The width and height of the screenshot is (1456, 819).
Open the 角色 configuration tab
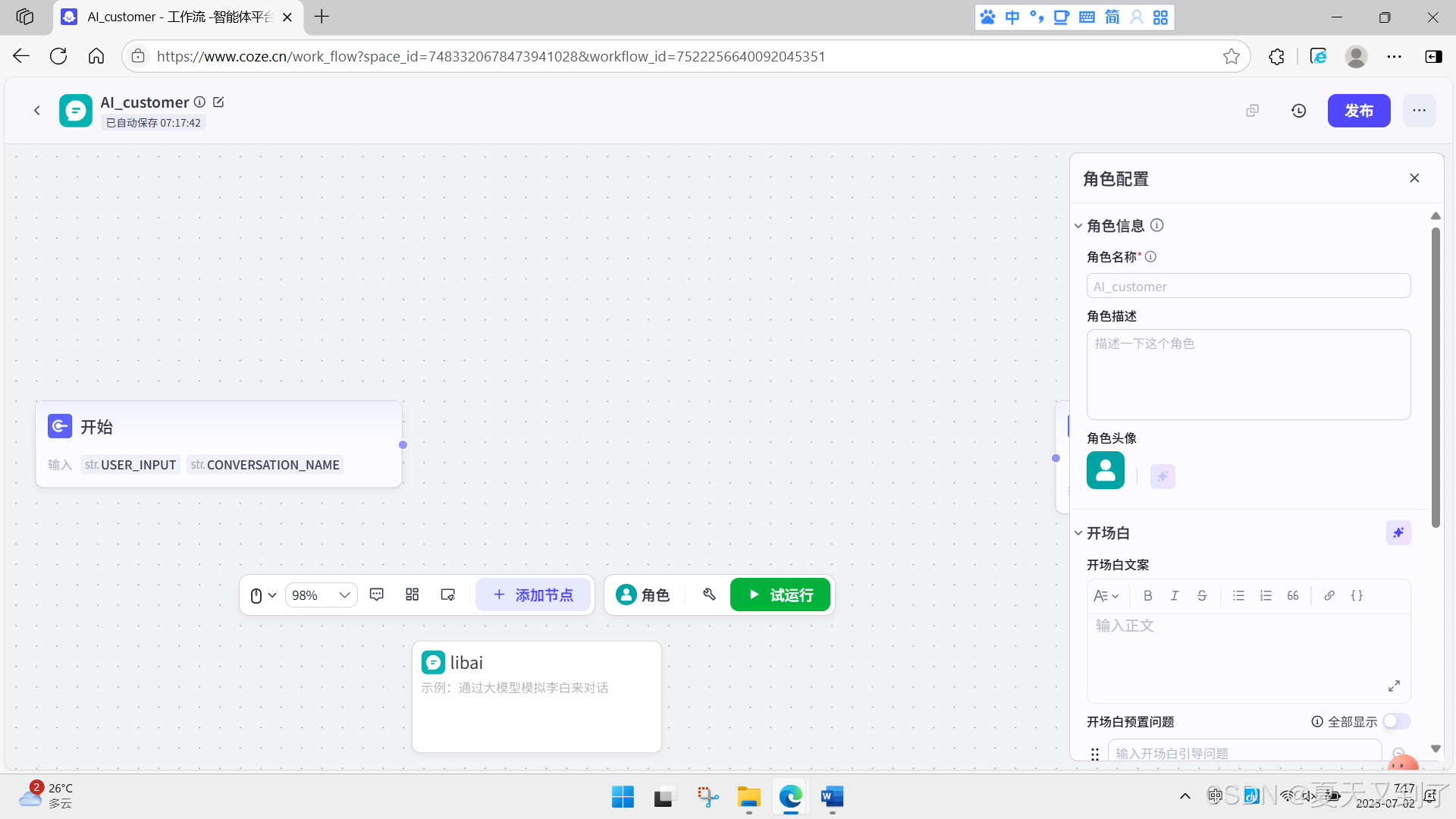[x=643, y=595]
